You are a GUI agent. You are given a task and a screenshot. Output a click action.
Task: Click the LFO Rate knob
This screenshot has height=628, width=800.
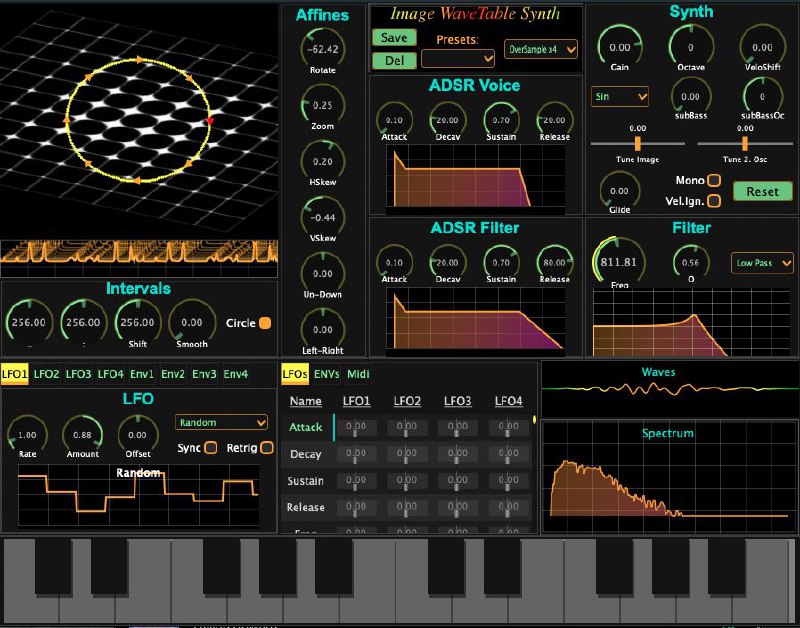(x=28, y=435)
